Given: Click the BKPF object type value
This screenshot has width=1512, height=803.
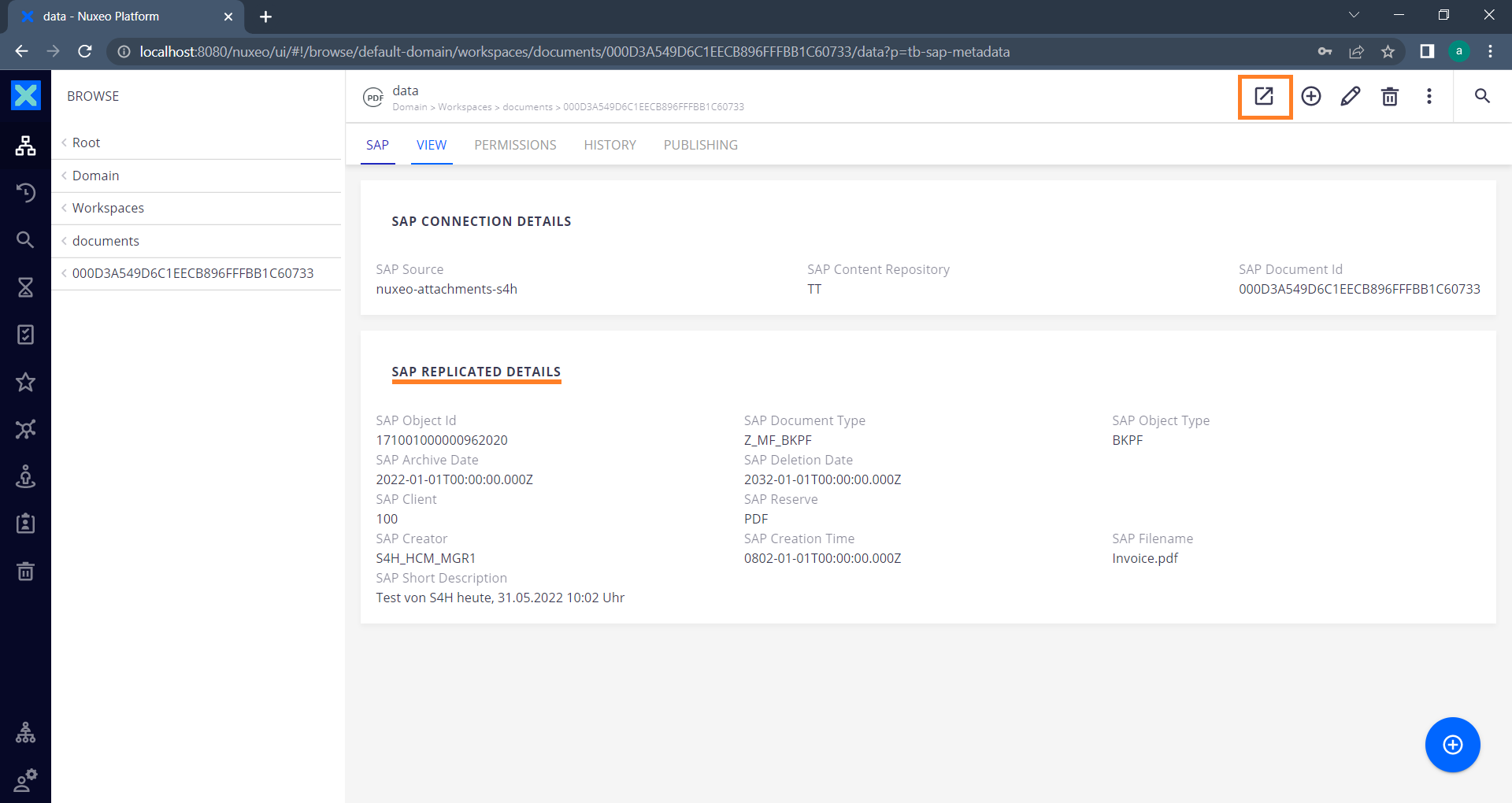Looking at the screenshot, I should pyautogui.click(x=1127, y=440).
